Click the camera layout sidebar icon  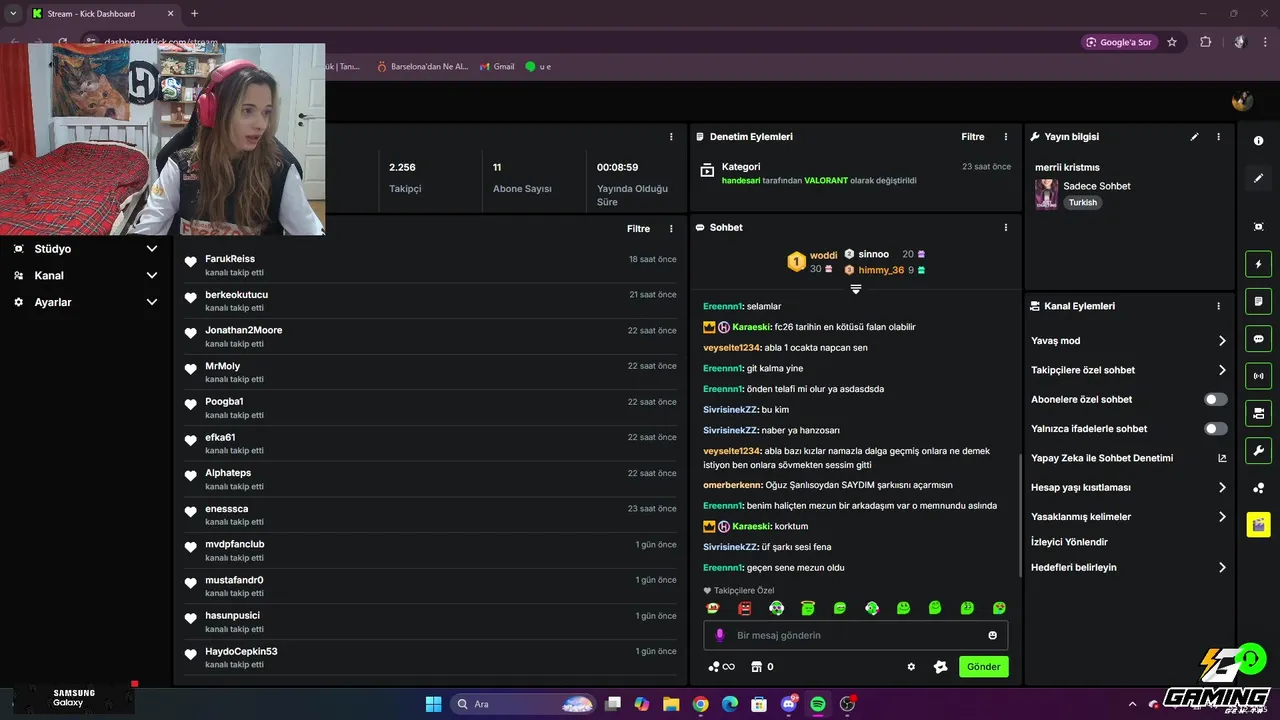(x=1258, y=413)
